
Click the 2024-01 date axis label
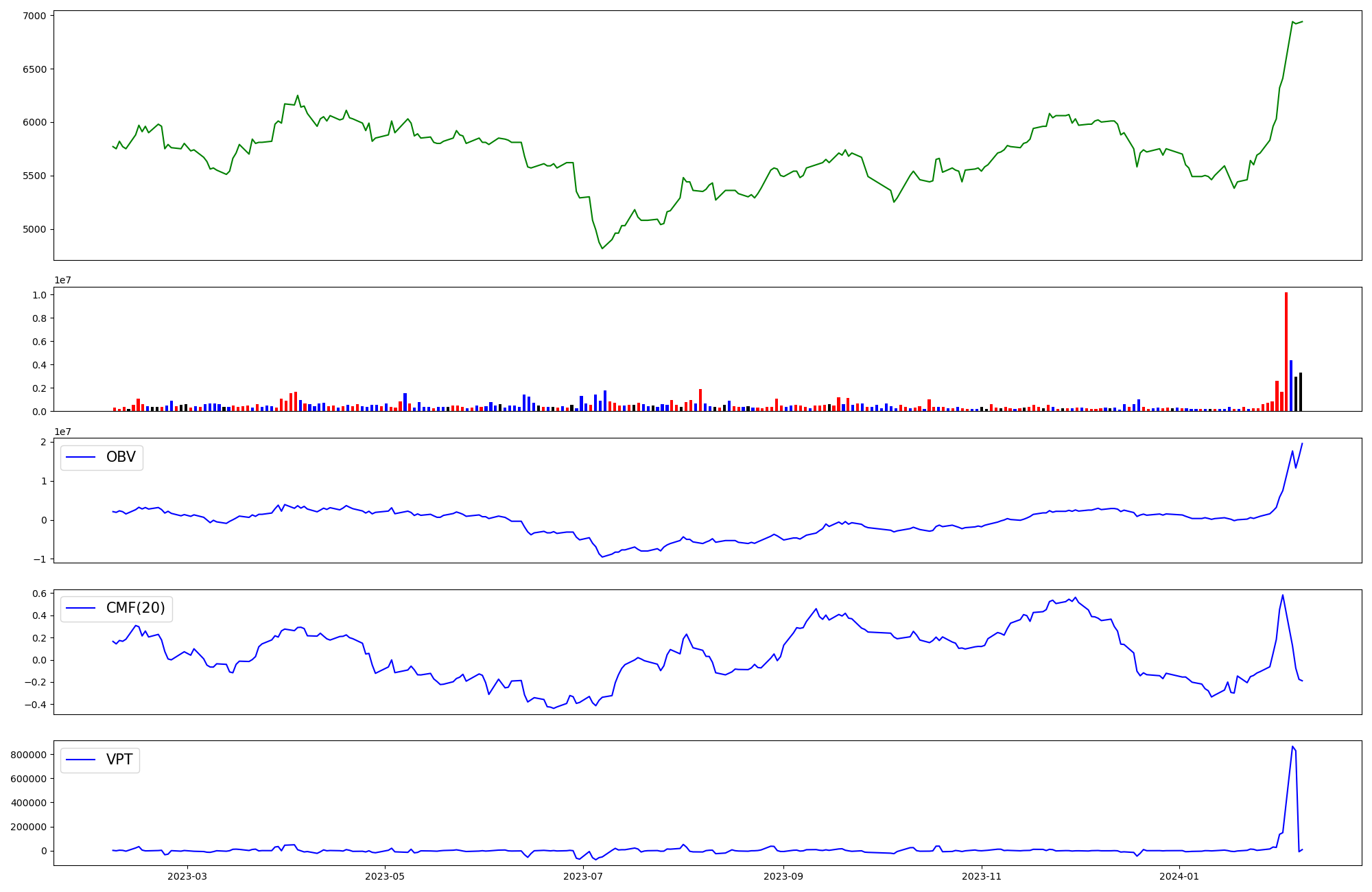[x=1179, y=876]
